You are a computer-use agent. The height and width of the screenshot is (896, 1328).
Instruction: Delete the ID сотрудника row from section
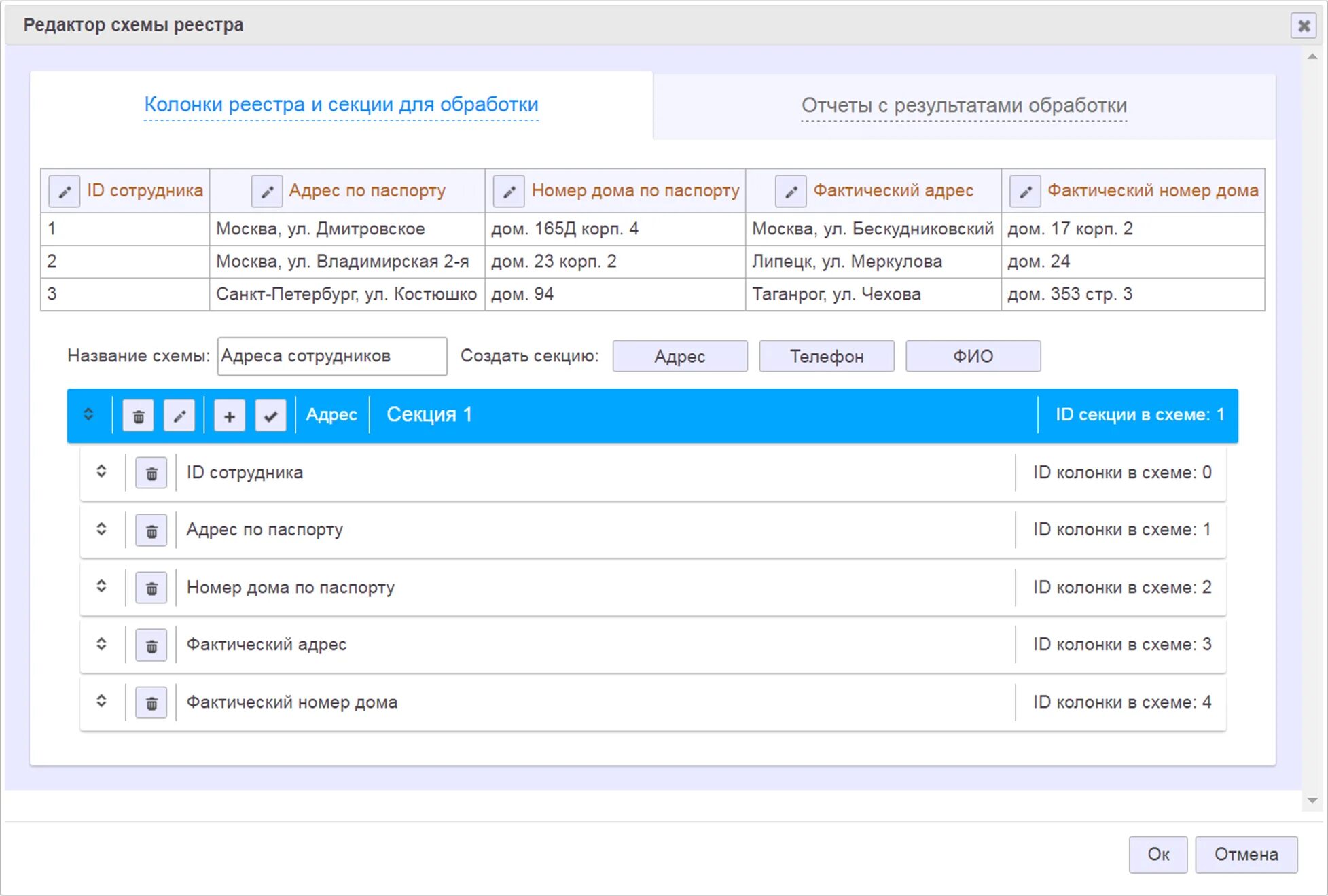(x=151, y=473)
